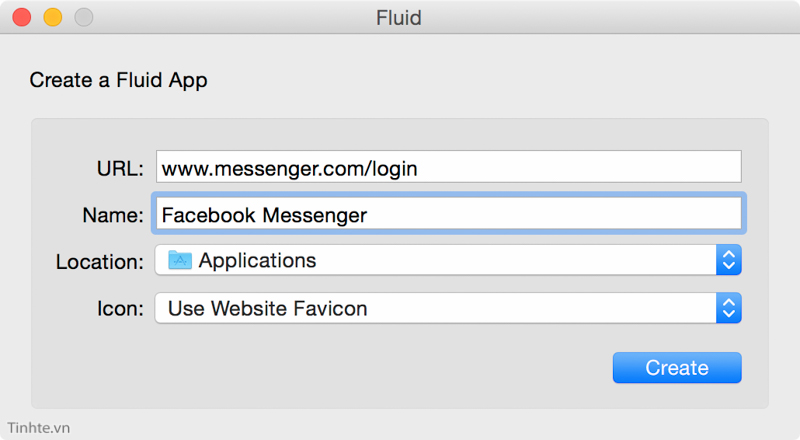
Task: Click Create to build the Fluid app
Action: pos(677,368)
